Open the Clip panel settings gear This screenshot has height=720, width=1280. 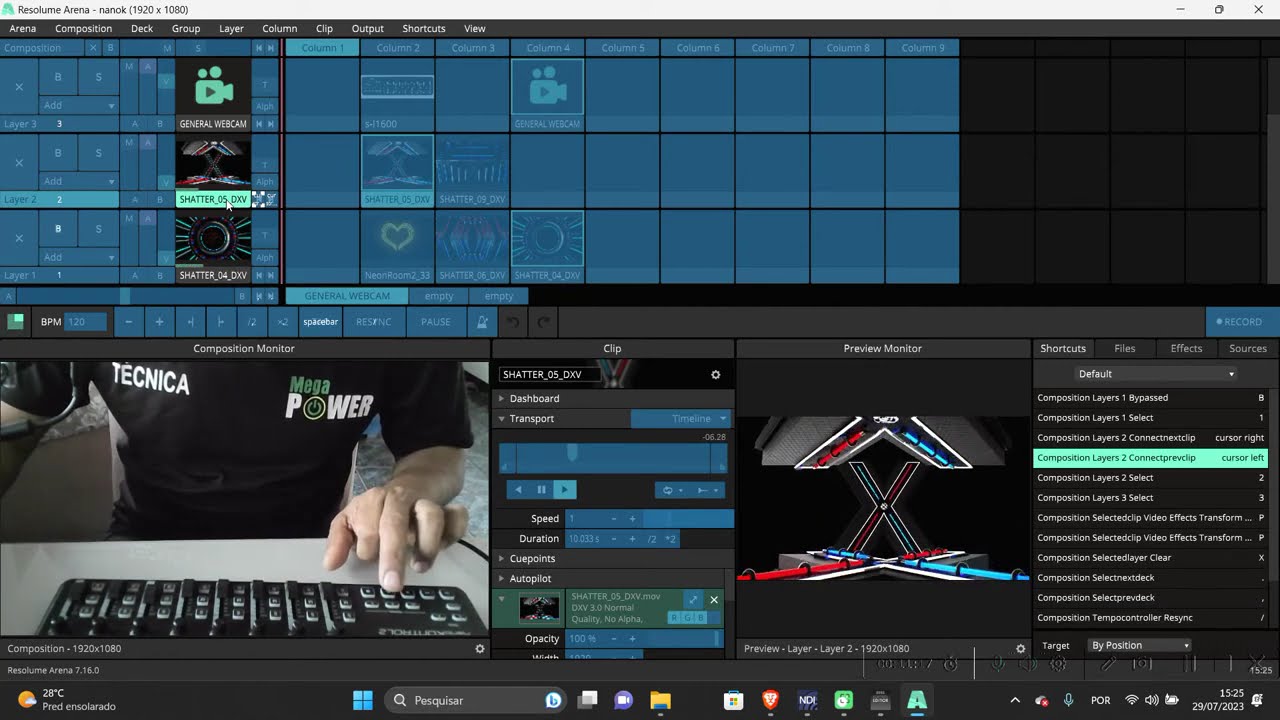715,375
